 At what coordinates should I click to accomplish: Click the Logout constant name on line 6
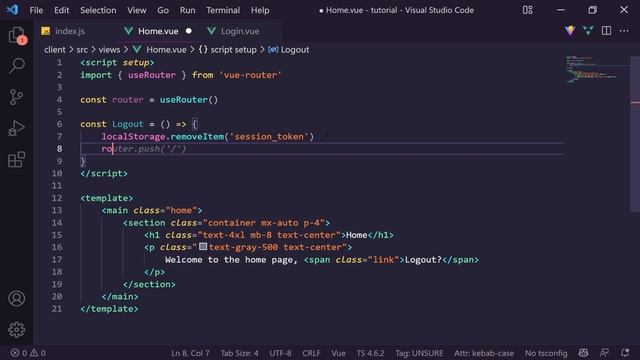[128, 124]
